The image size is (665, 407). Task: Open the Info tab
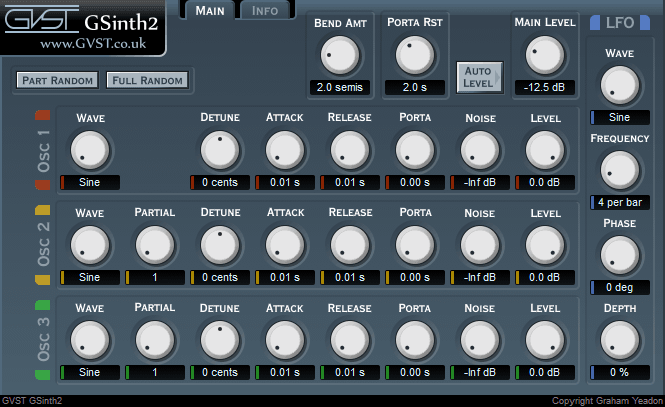coord(265,11)
